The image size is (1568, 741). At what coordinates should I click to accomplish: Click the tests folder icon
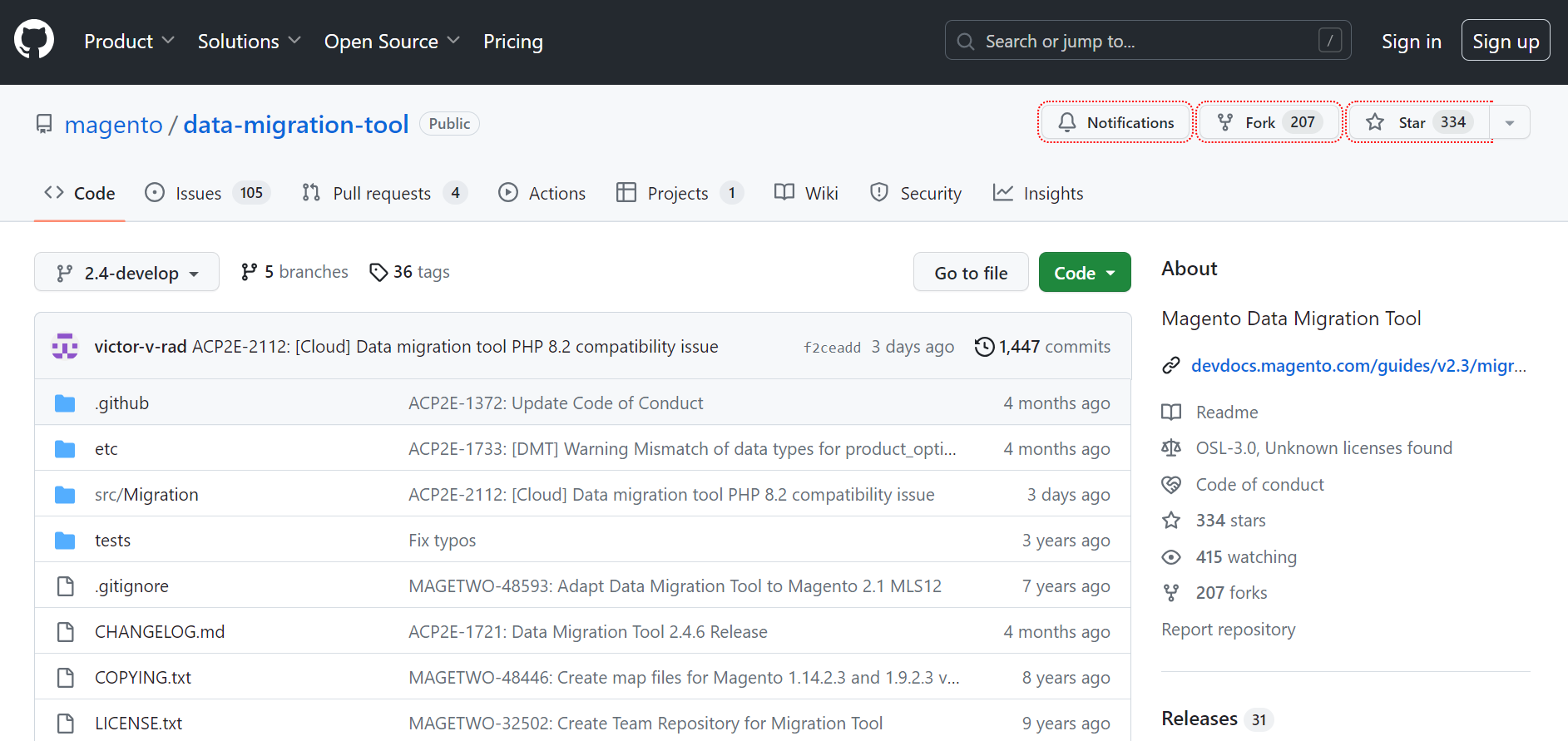tap(65, 541)
